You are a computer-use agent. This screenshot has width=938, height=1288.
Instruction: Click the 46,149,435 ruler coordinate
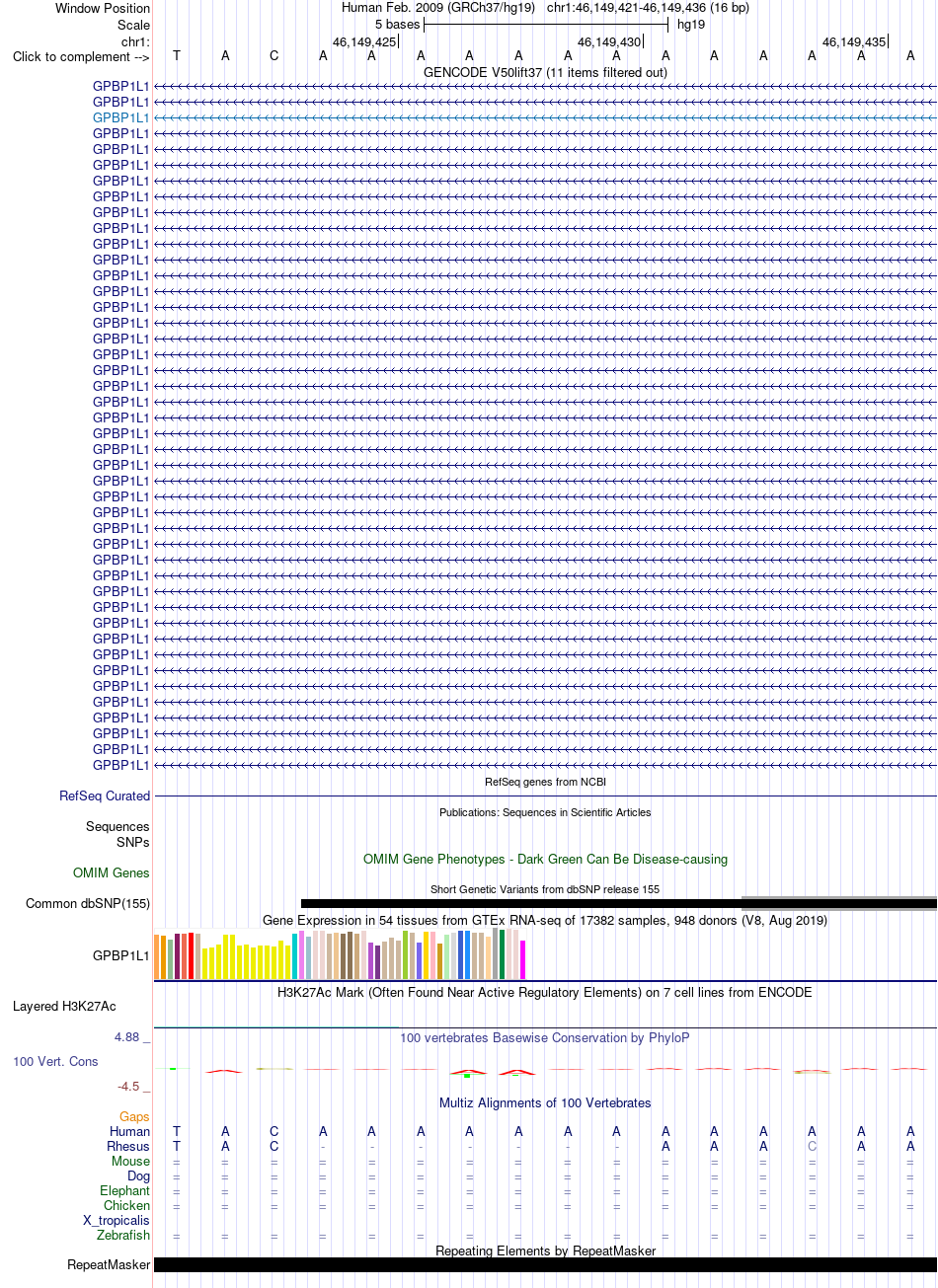[854, 41]
